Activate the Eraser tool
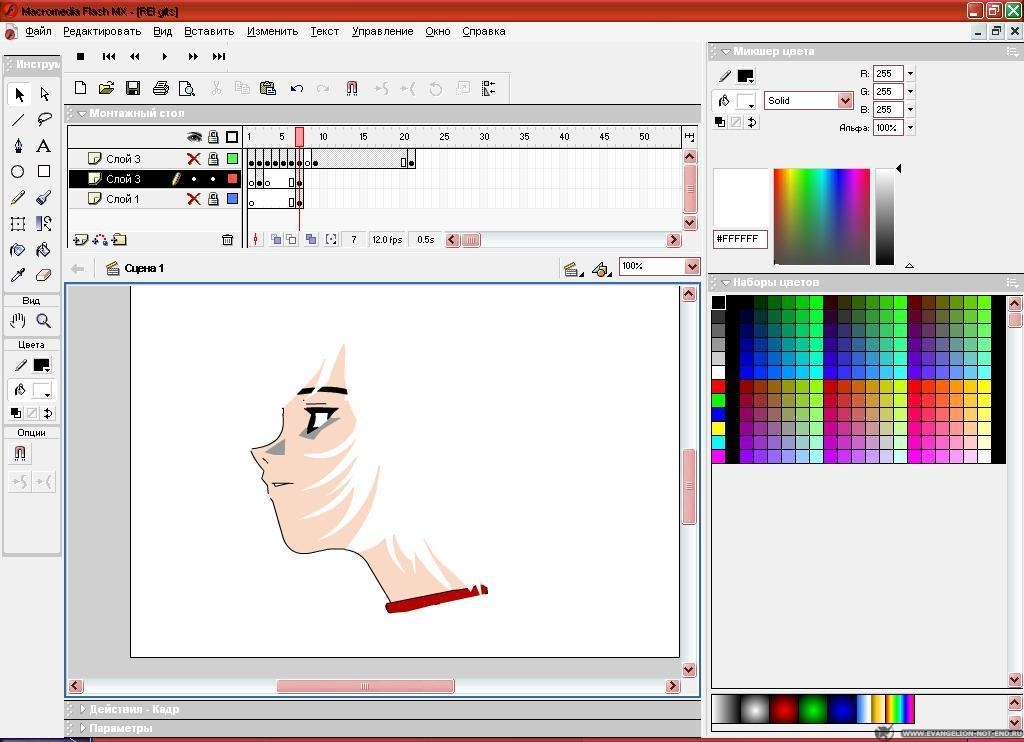 (44, 276)
